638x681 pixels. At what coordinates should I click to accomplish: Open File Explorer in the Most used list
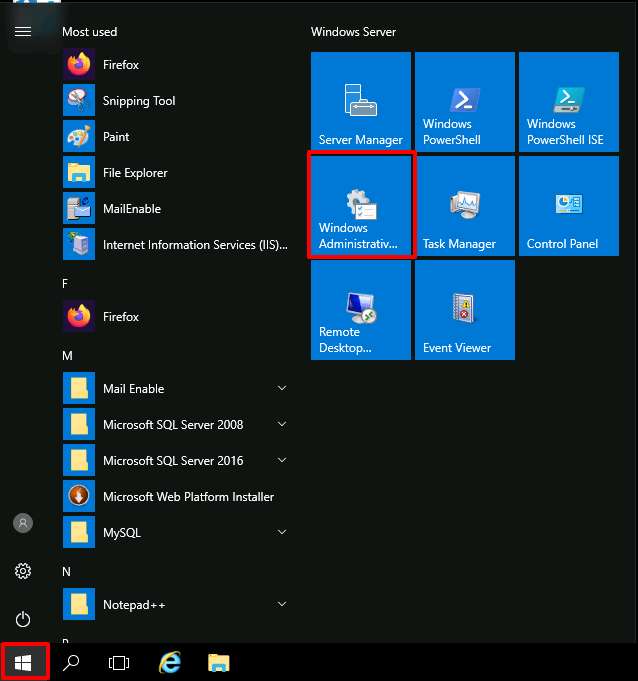[x=175, y=173]
